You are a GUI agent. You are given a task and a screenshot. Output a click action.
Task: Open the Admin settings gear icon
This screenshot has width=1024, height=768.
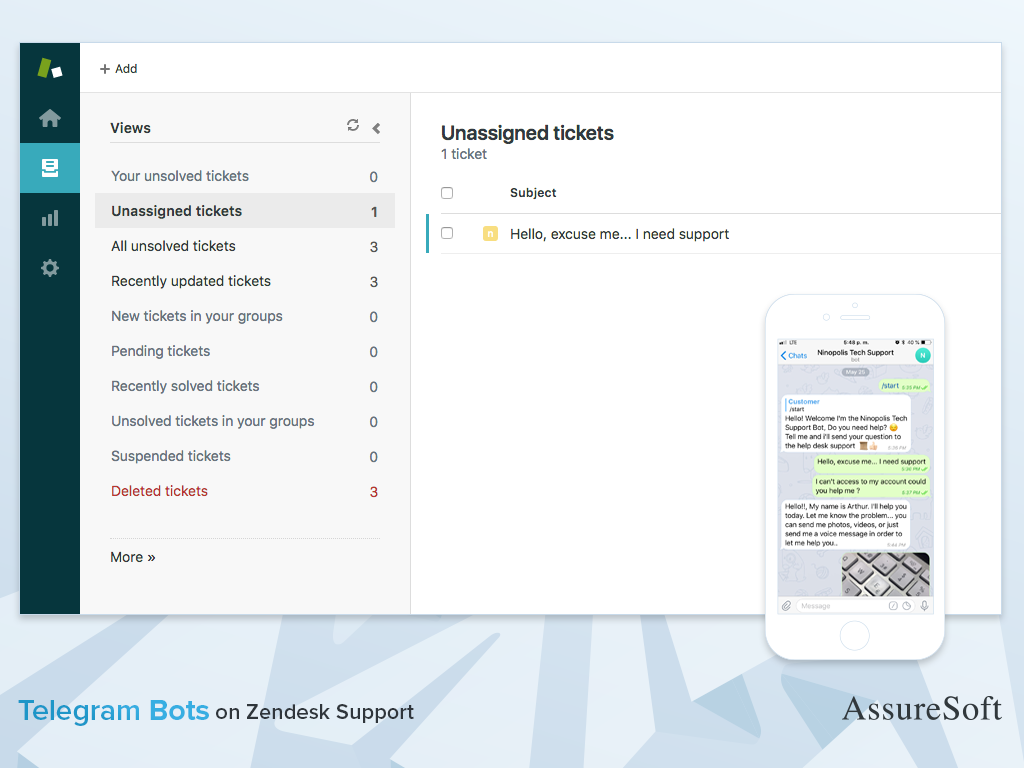50,268
